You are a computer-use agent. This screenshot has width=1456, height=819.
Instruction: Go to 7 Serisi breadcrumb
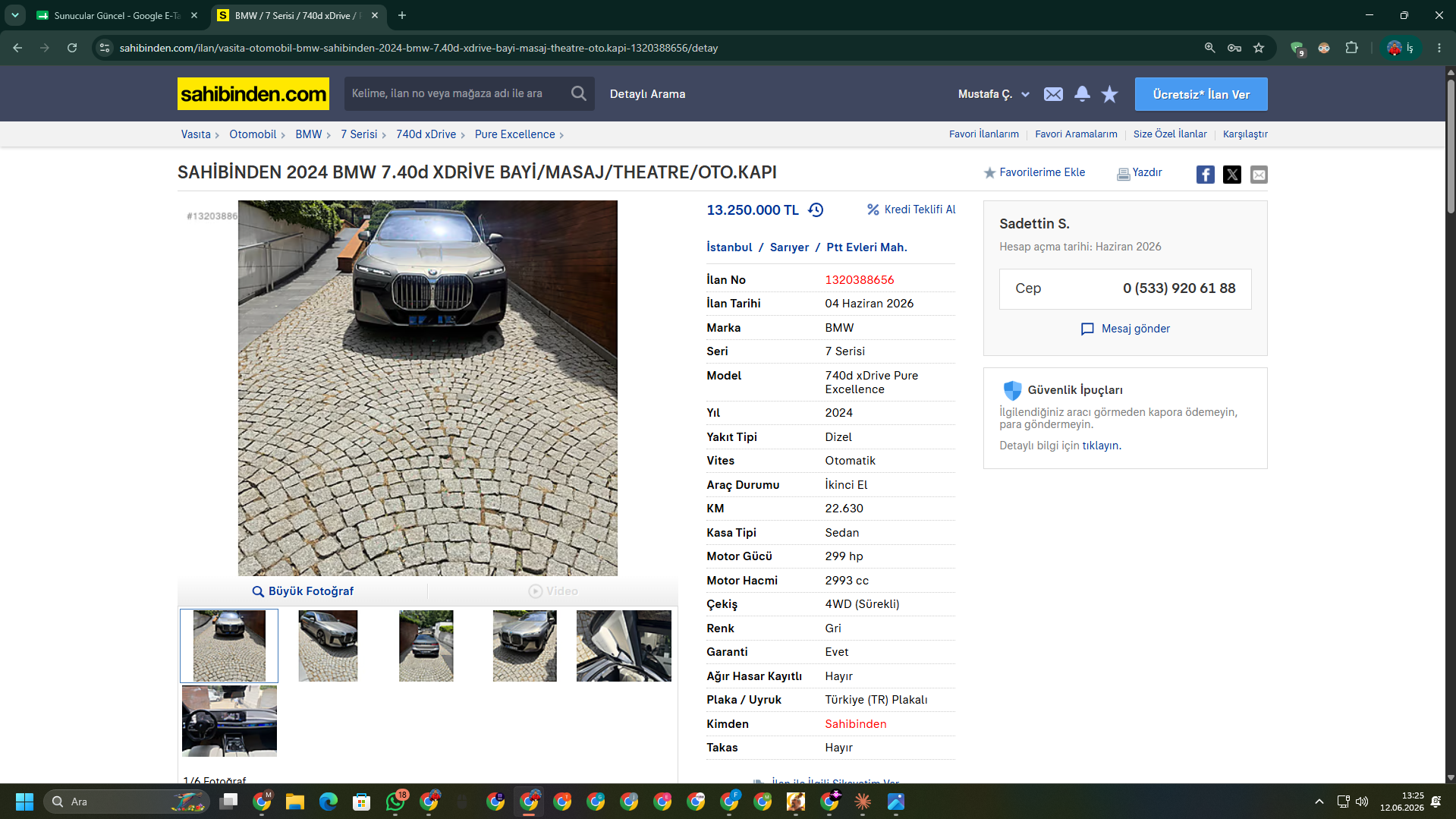[359, 134]
